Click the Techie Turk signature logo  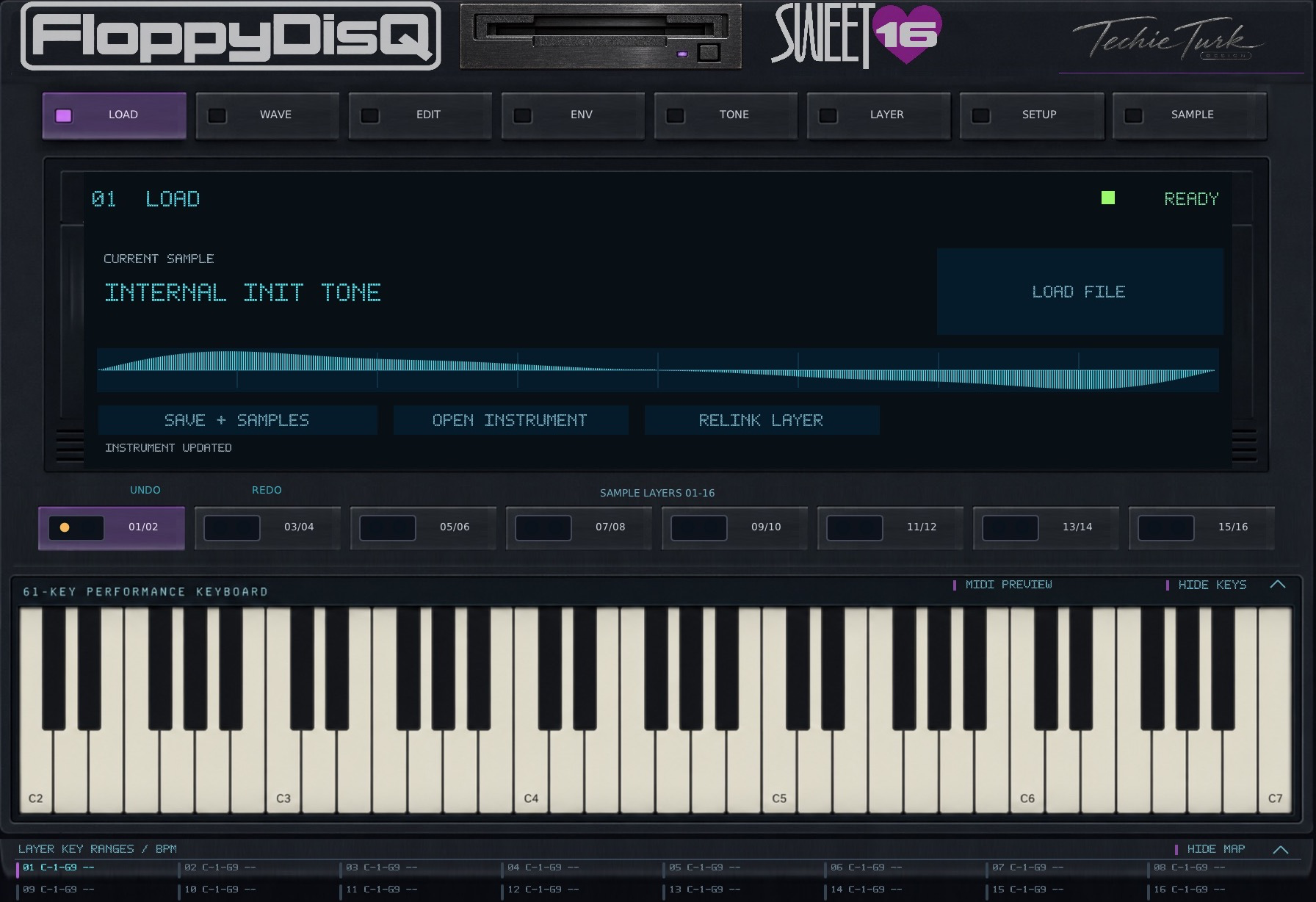1170,40
